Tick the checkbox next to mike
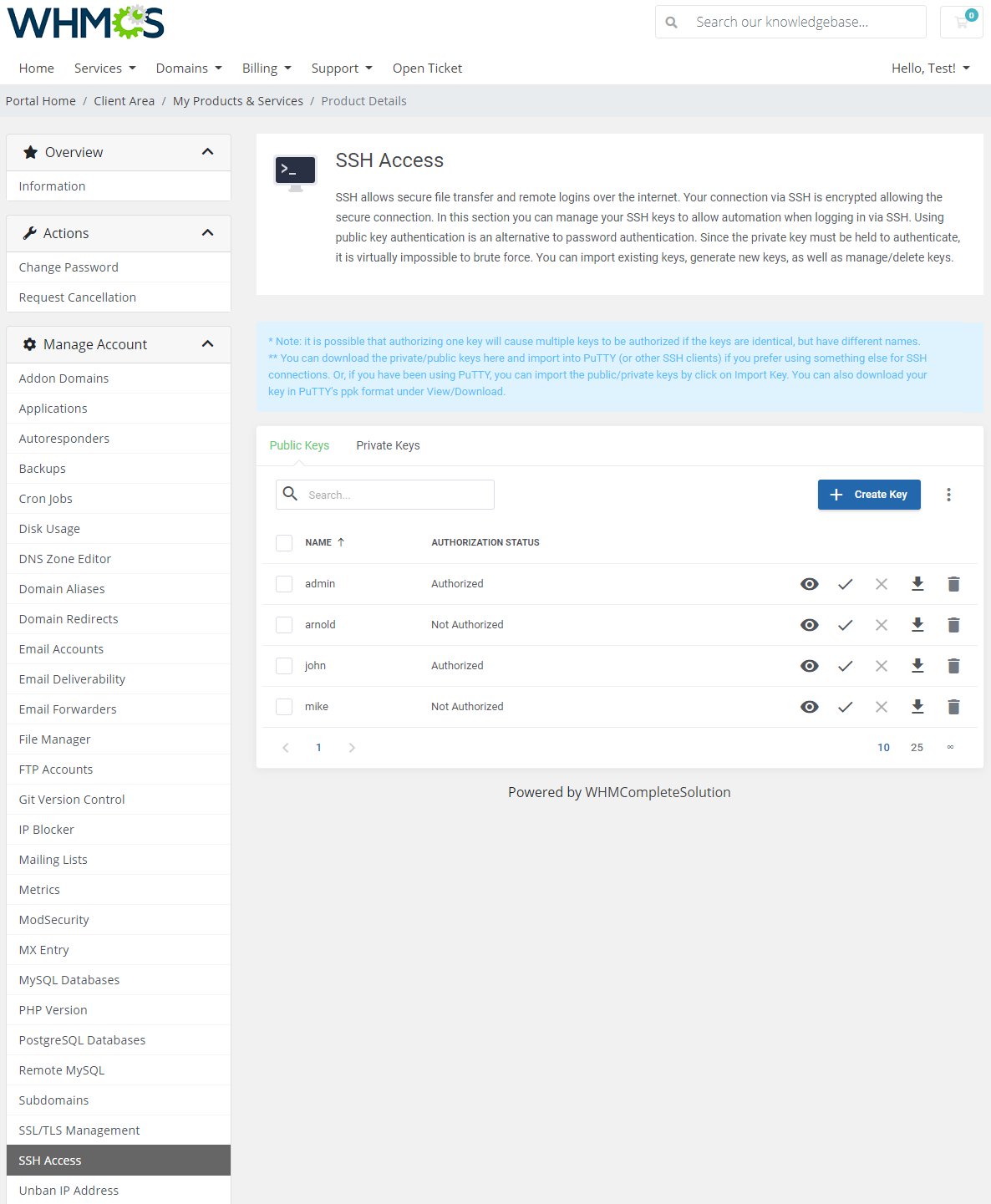Screen dimensions: 991x1204 pyautogui.click(x=284, y=706)
